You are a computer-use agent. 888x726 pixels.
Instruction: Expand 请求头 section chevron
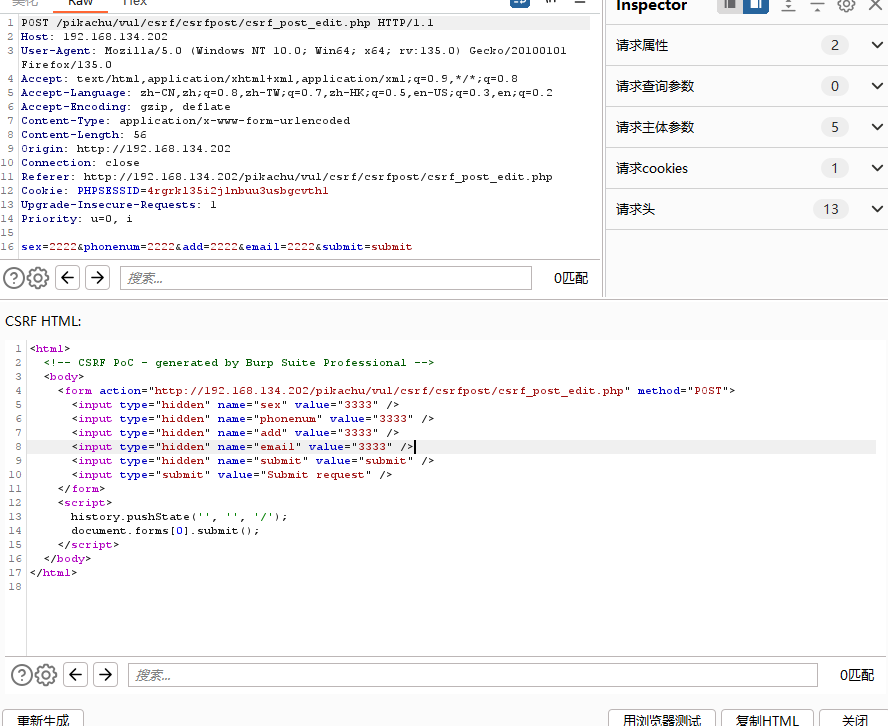877,209
